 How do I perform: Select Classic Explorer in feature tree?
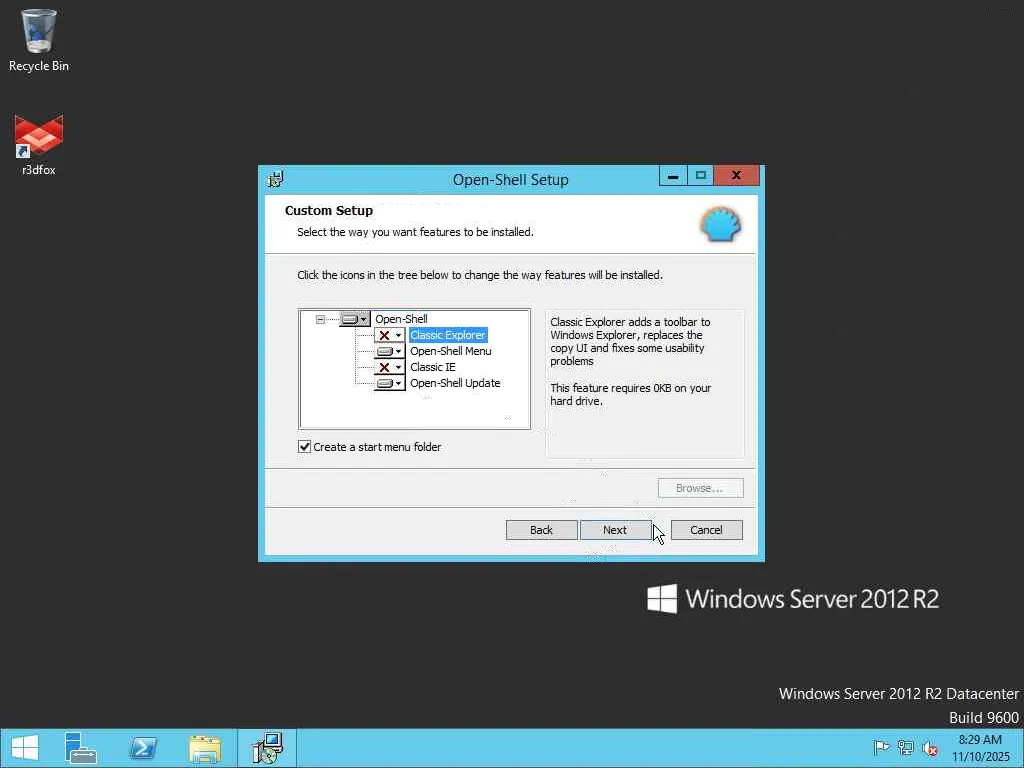(x=448, y=335)
